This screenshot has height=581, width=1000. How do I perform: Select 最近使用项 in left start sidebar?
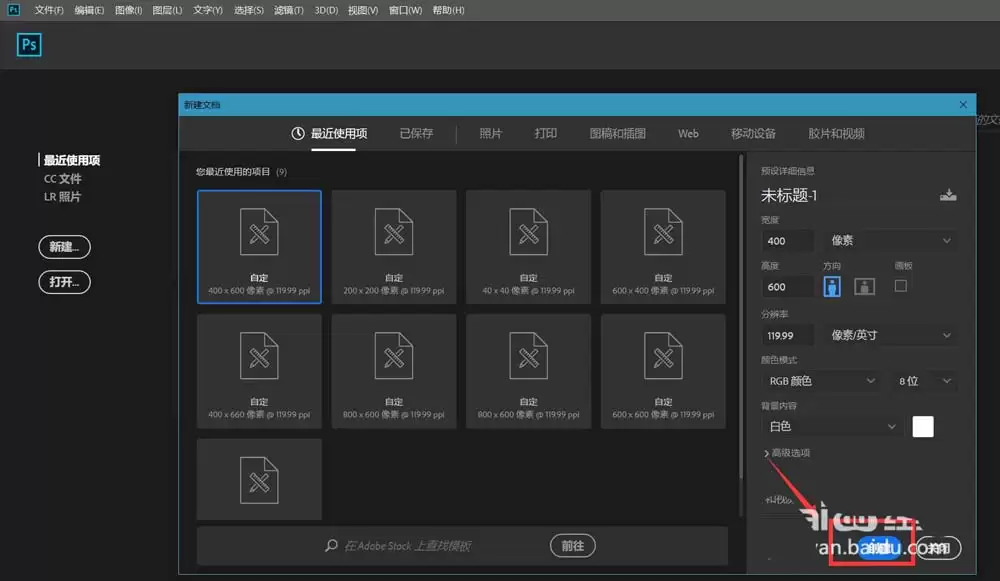71,160
